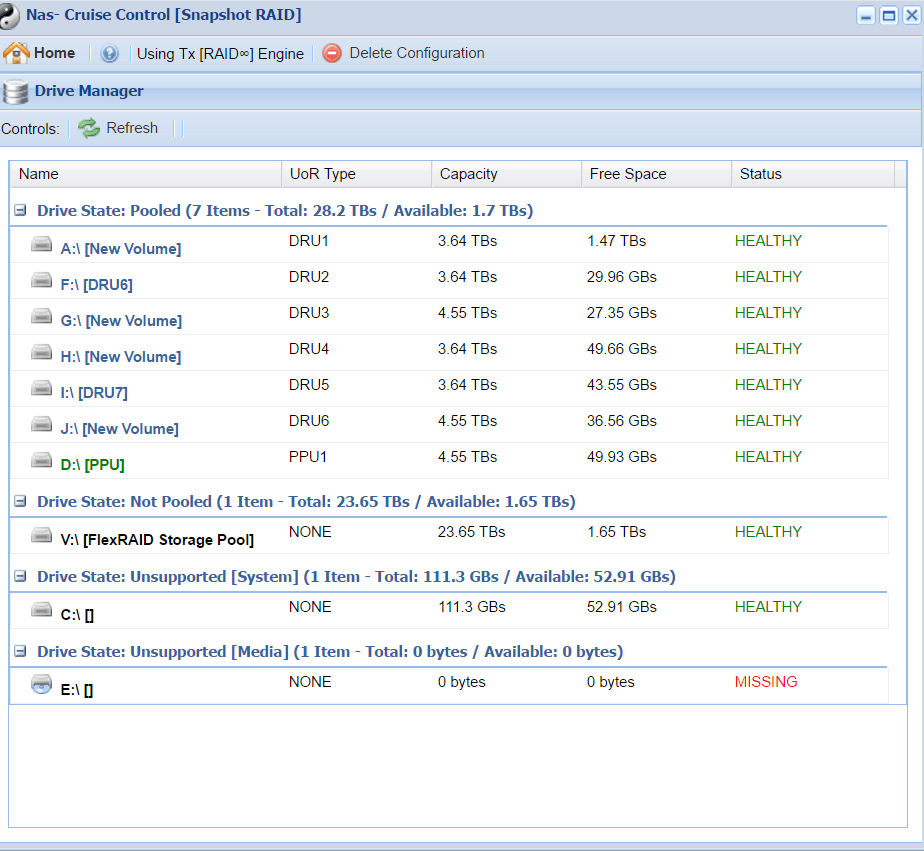Collapse the Unsupported [System] group
The height and width of the screenshot is (851, 924).
click(x=20, y=576)
